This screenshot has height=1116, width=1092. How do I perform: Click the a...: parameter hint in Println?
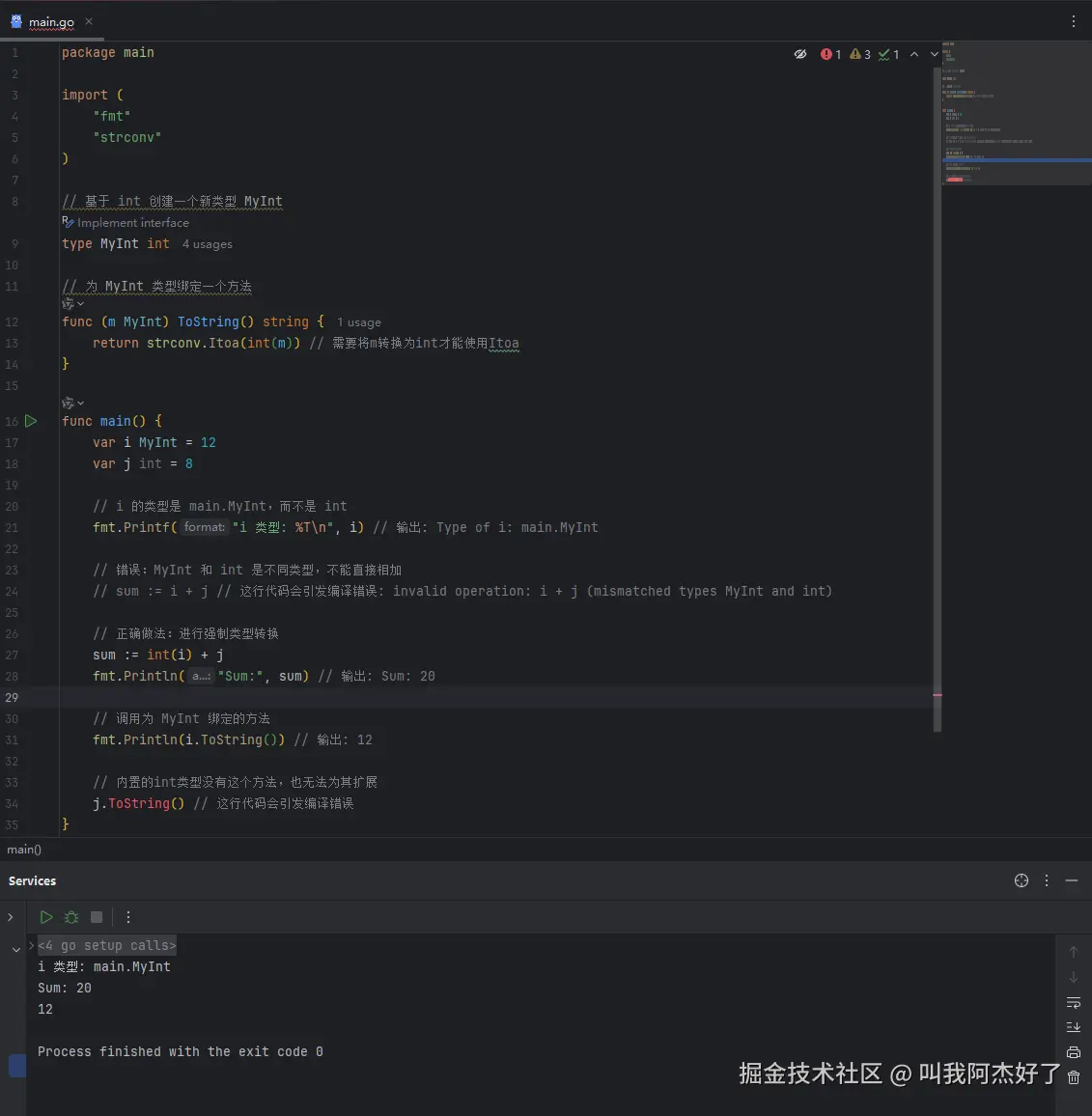coord(201,676)
